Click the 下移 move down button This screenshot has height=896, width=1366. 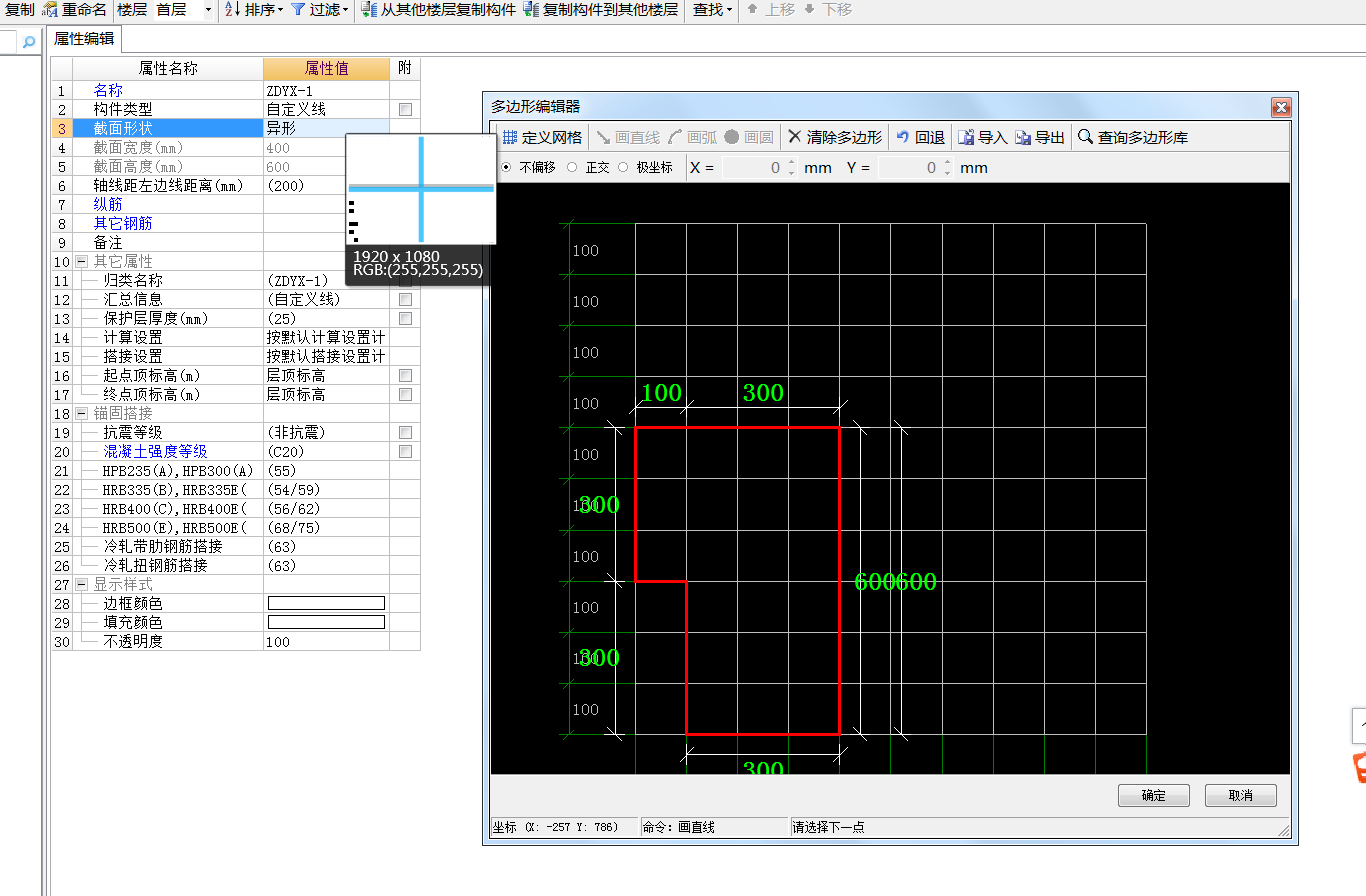[828, 9]
